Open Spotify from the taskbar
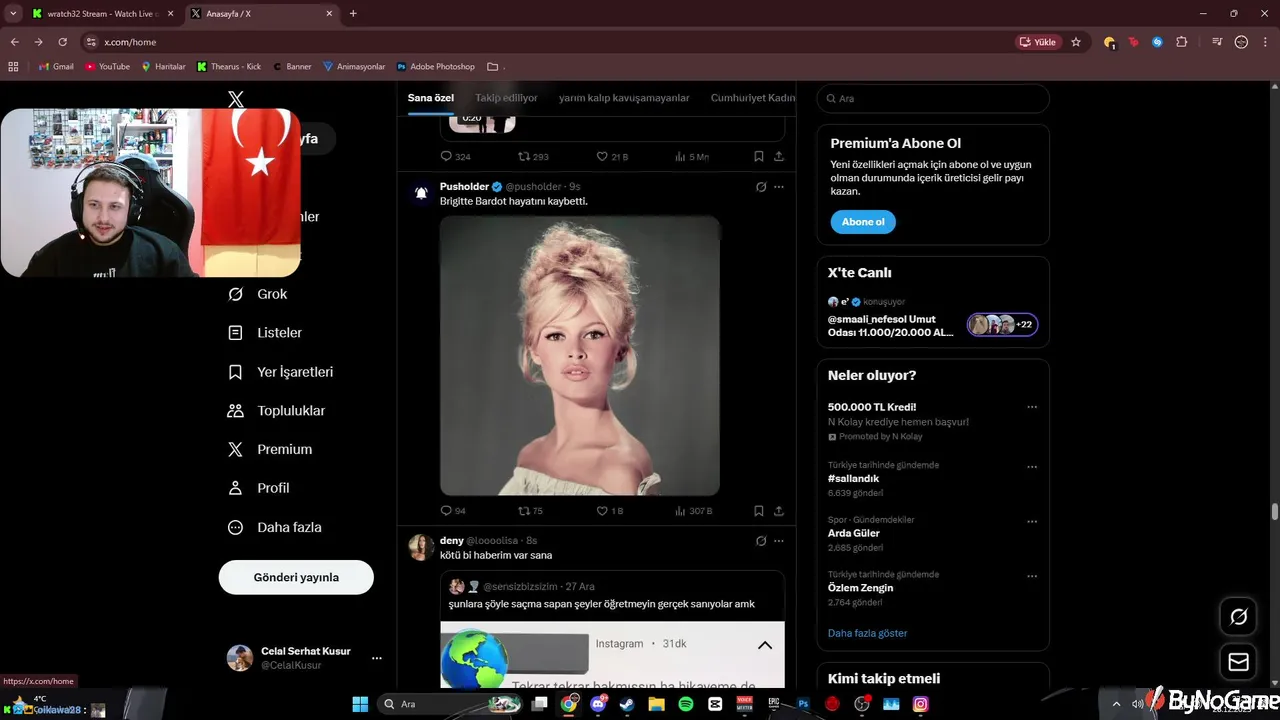This screenshot has width=1280, height=720. (686, 704)
